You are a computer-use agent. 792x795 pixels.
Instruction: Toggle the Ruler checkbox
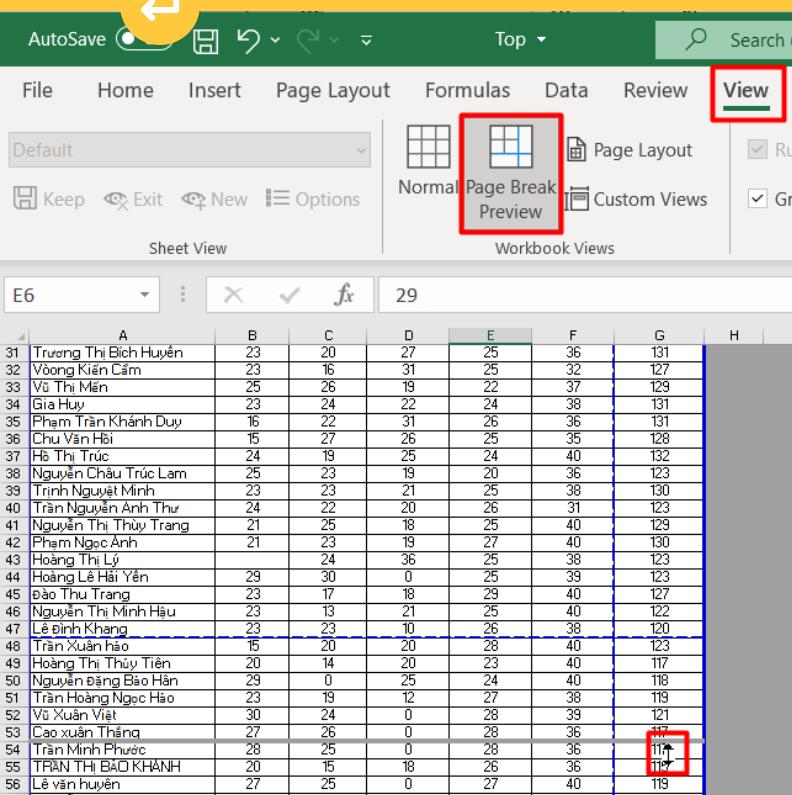click(760, 150)
